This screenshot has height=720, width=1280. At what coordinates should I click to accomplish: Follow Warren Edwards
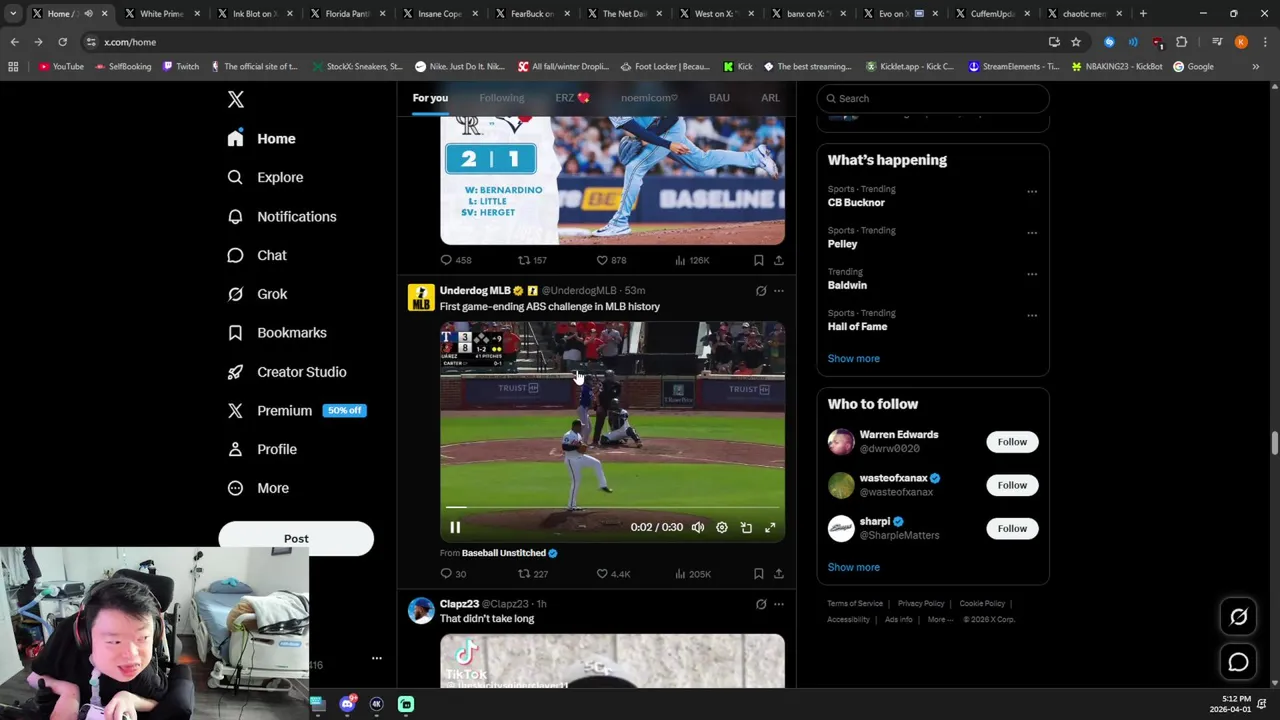[1012, 442]
